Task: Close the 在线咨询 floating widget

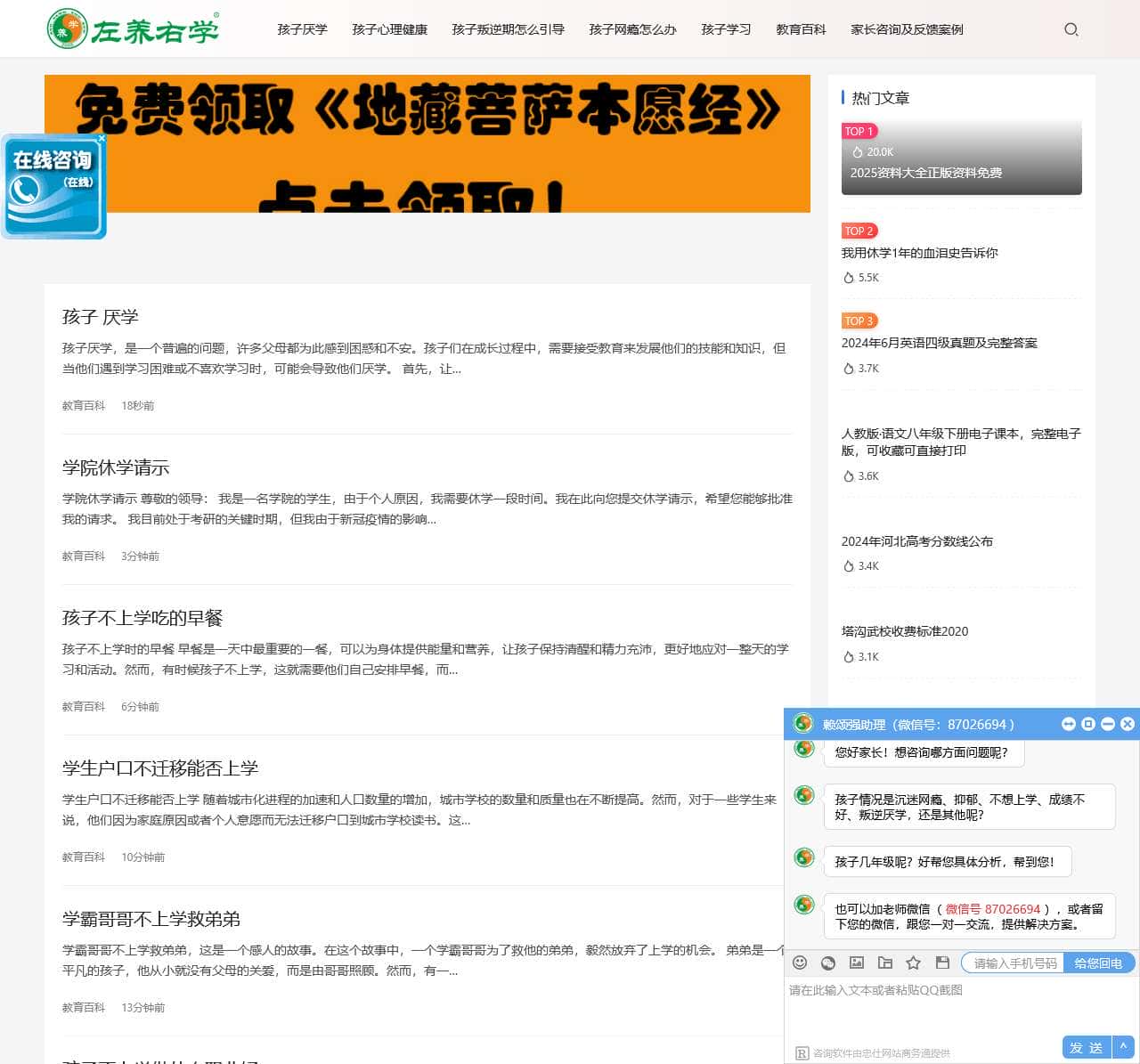Action: pyautogui.click(x=102, y=138)
